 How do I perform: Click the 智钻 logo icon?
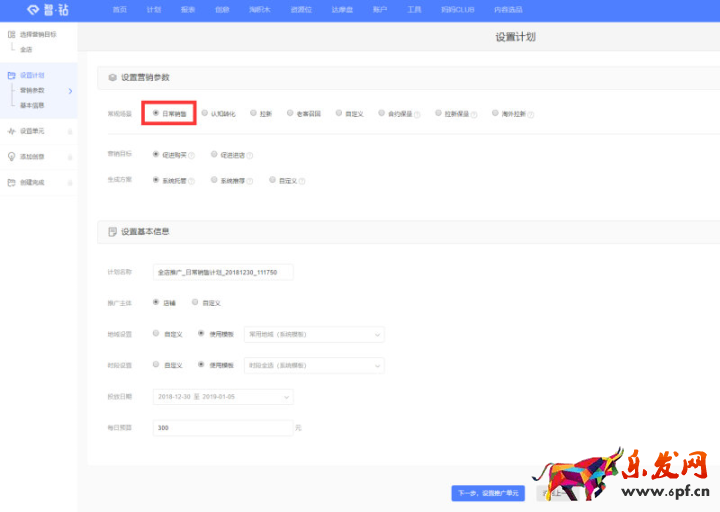coord(32,10)
